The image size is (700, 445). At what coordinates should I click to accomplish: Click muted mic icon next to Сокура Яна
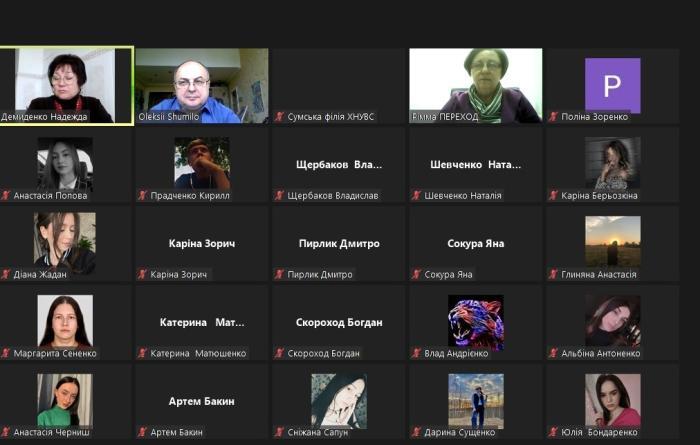[416, 275]
